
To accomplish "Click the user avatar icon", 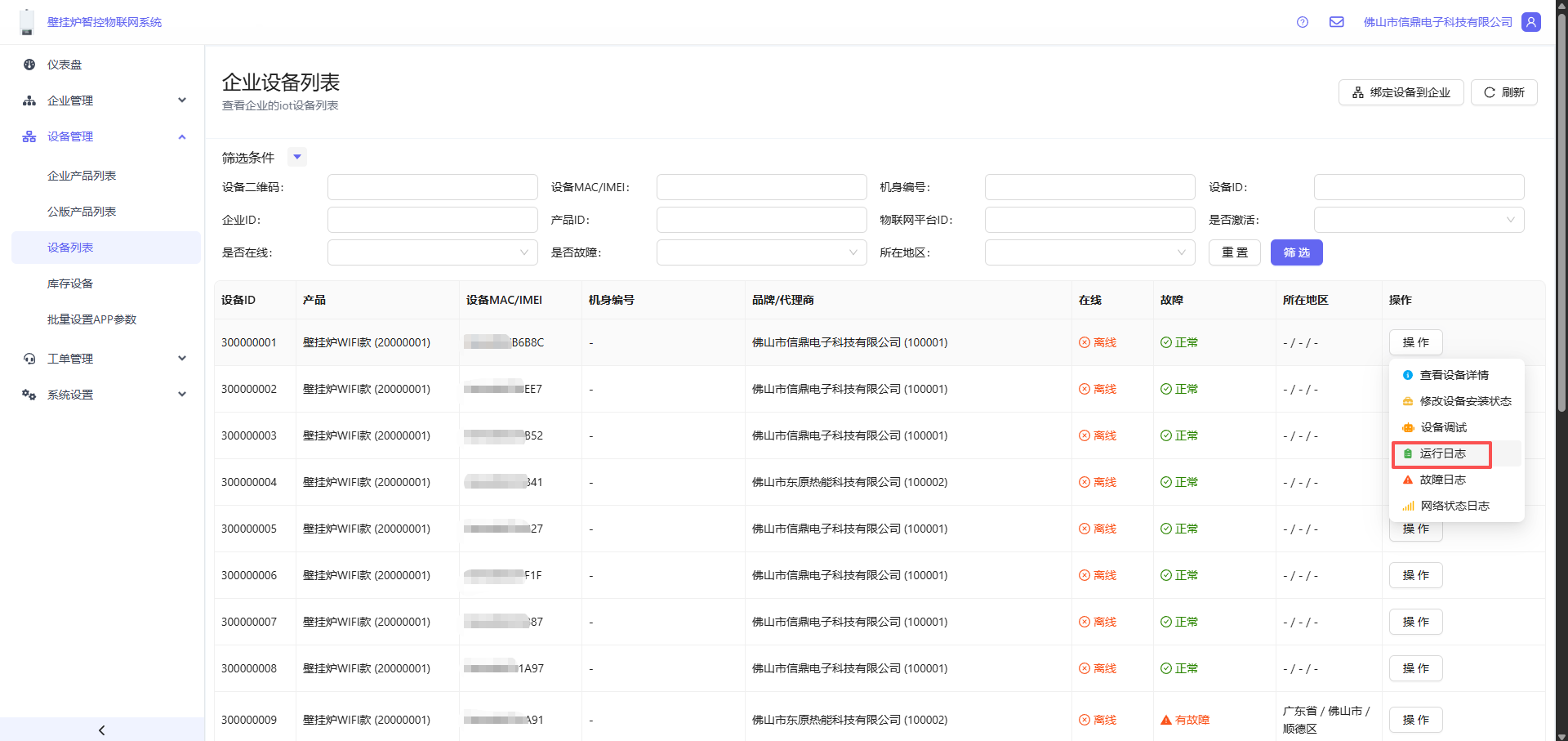I will (1531, 22).
